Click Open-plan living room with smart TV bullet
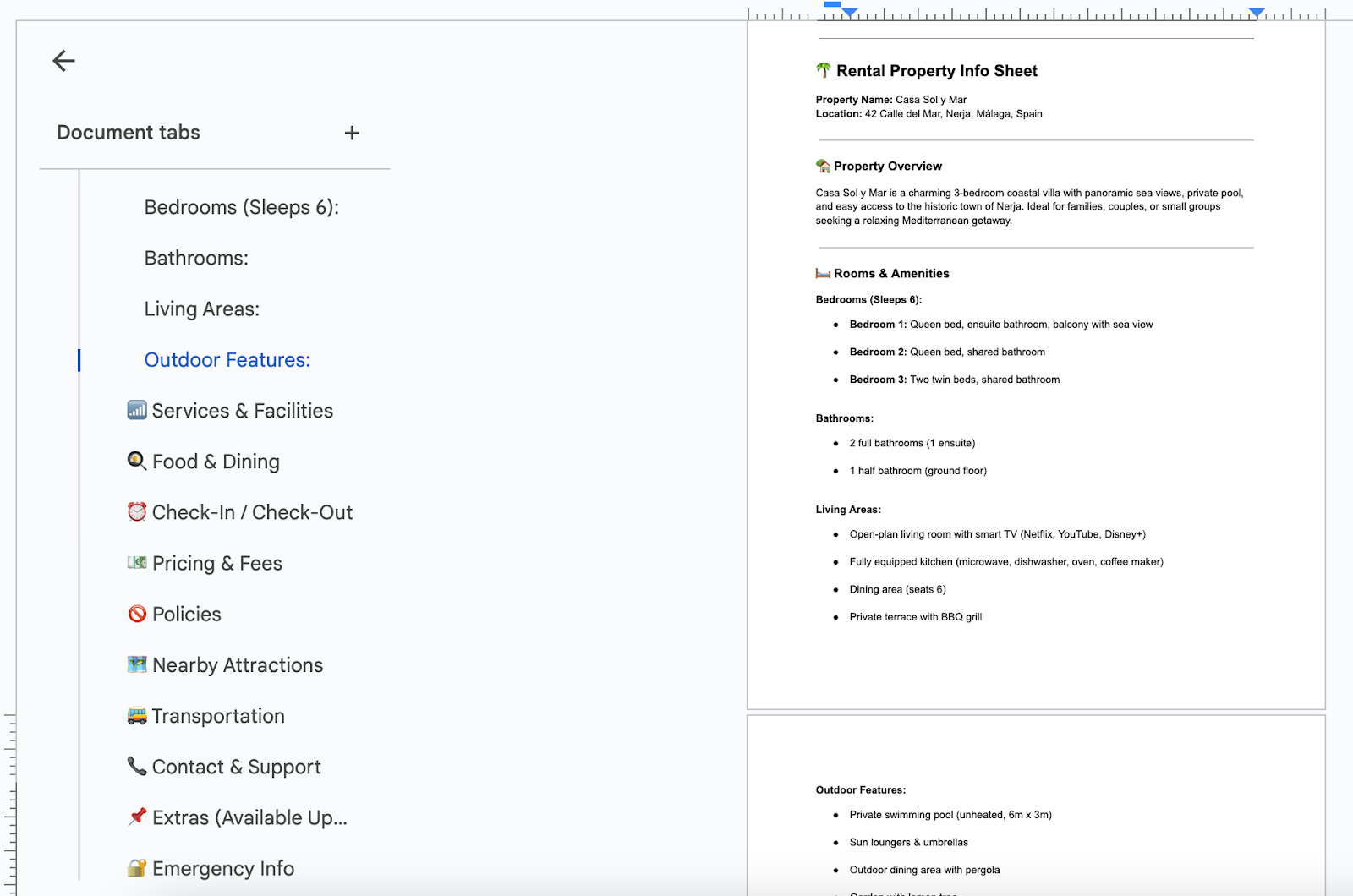The image size is (1353, 896). (x=998, y=534)
